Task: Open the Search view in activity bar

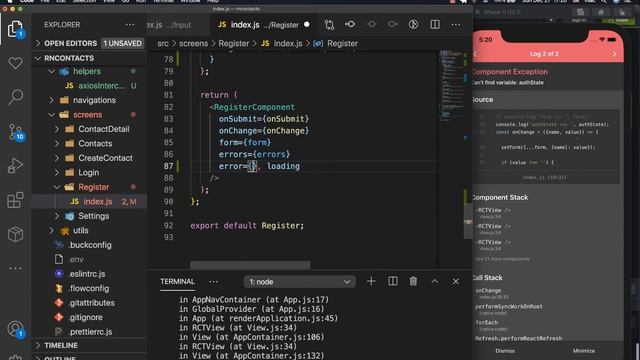Action: 16,97
